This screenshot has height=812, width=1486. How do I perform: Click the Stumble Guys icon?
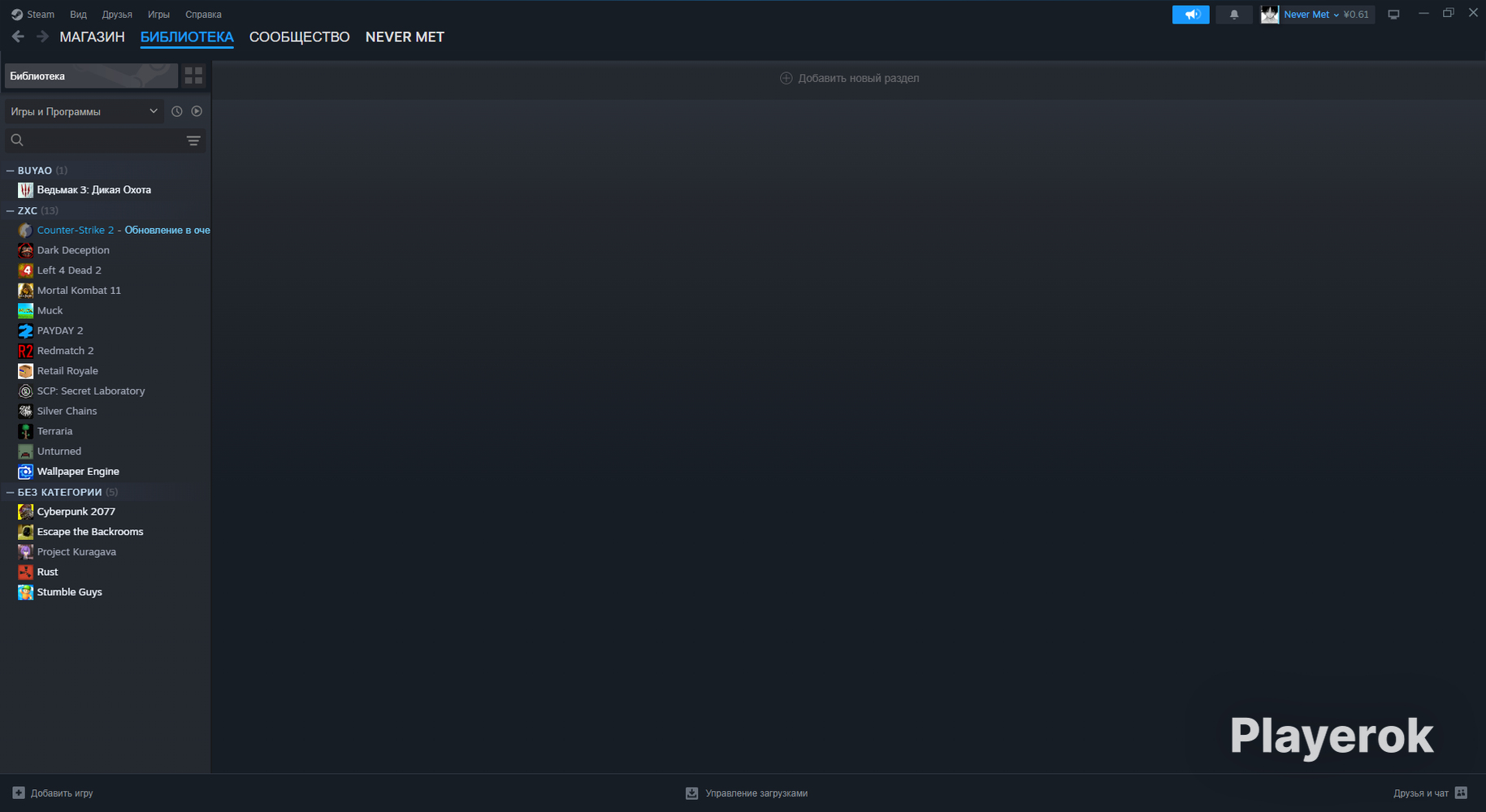point(25,592)
